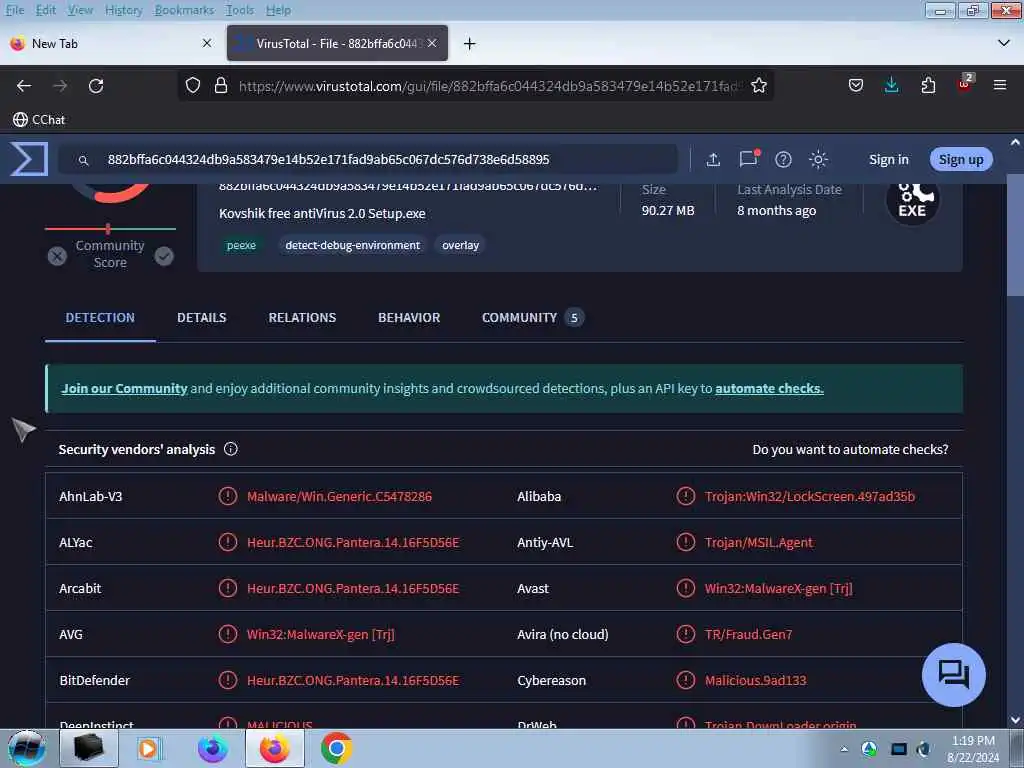Switch to the BEHAVIOR tab
This screenshot has height=768, width=1024.
pos(409,317)
